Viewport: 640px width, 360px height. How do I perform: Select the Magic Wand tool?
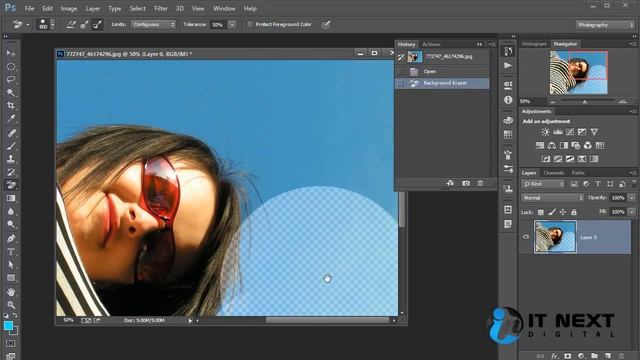coord(11,93)
